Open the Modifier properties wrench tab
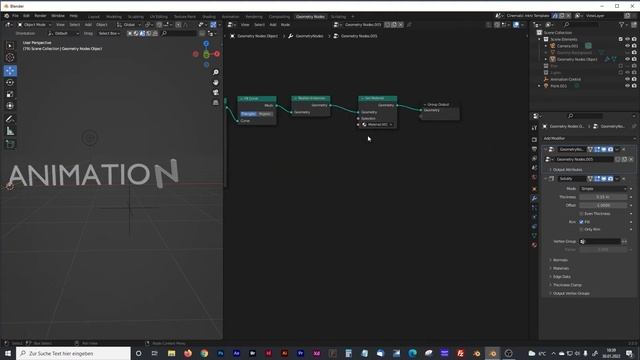 534,198
